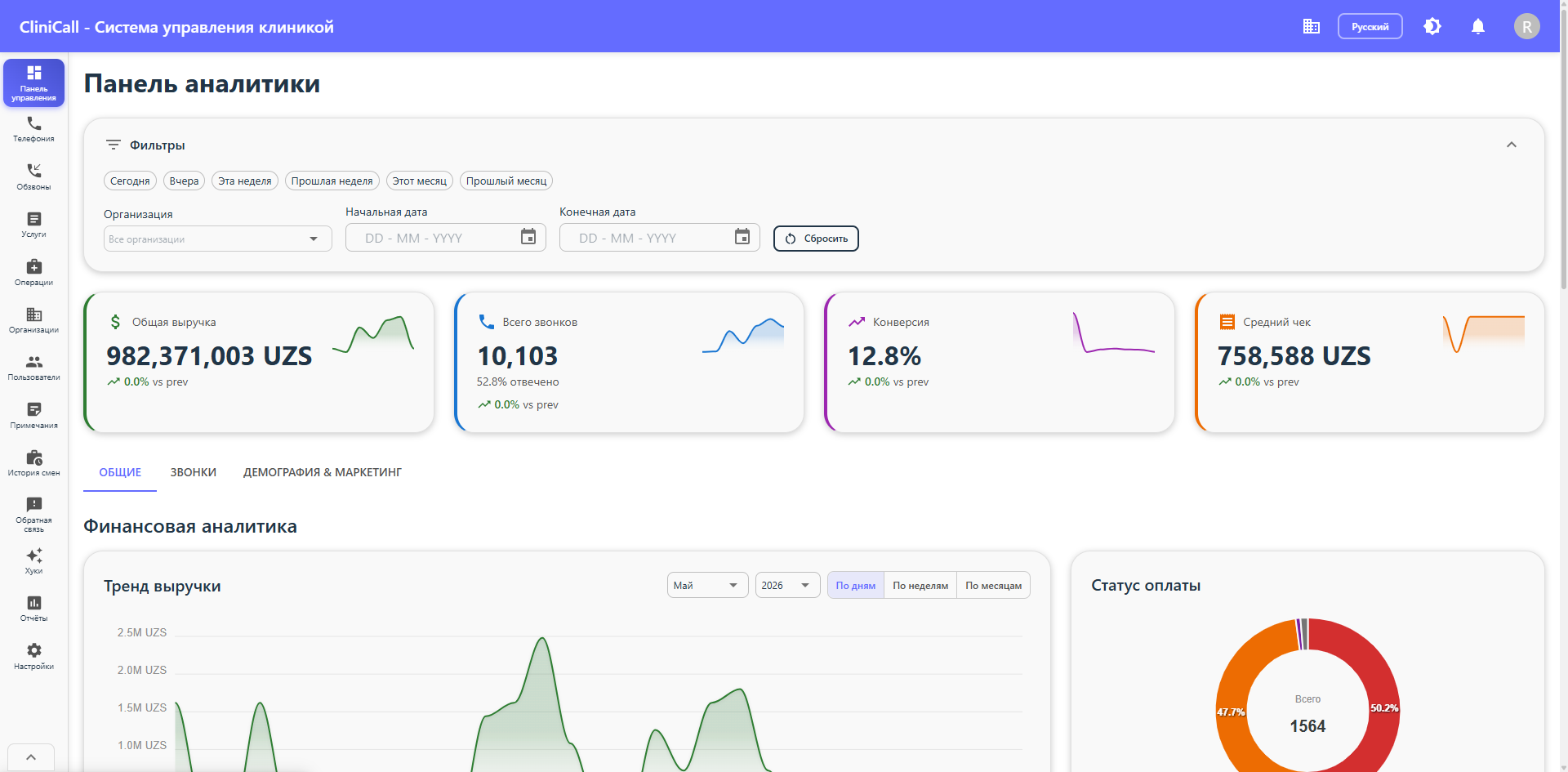
Task: Open the Русский language selector
Action: 1370,26
